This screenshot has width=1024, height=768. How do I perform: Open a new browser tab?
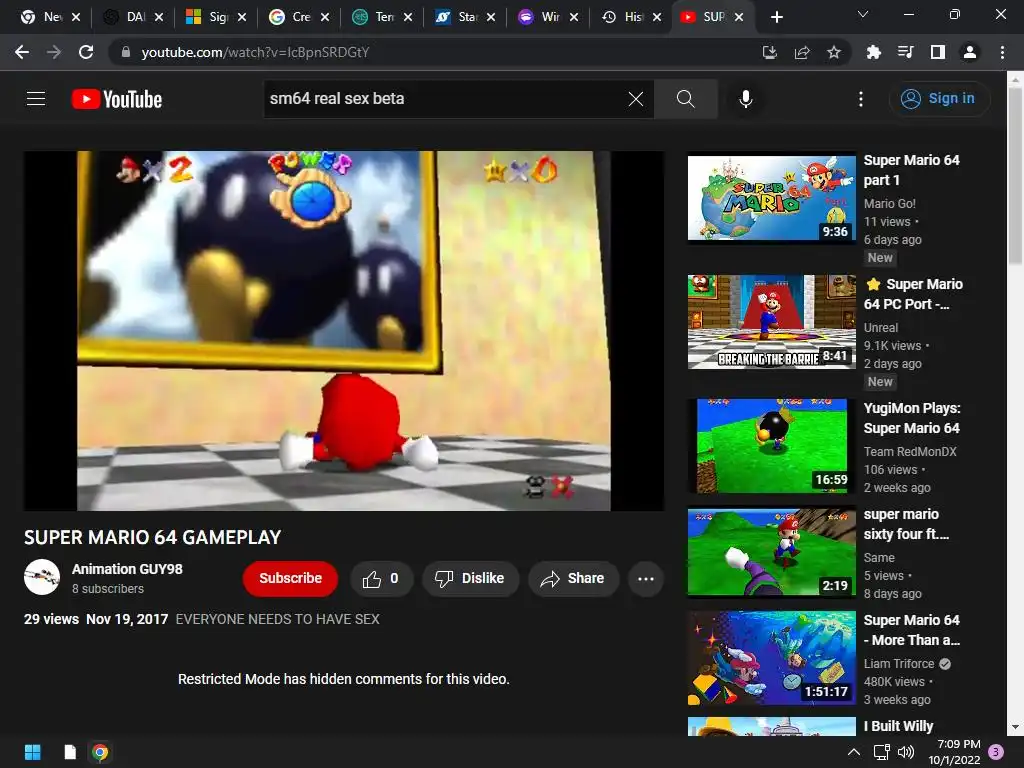click(776, 17)
